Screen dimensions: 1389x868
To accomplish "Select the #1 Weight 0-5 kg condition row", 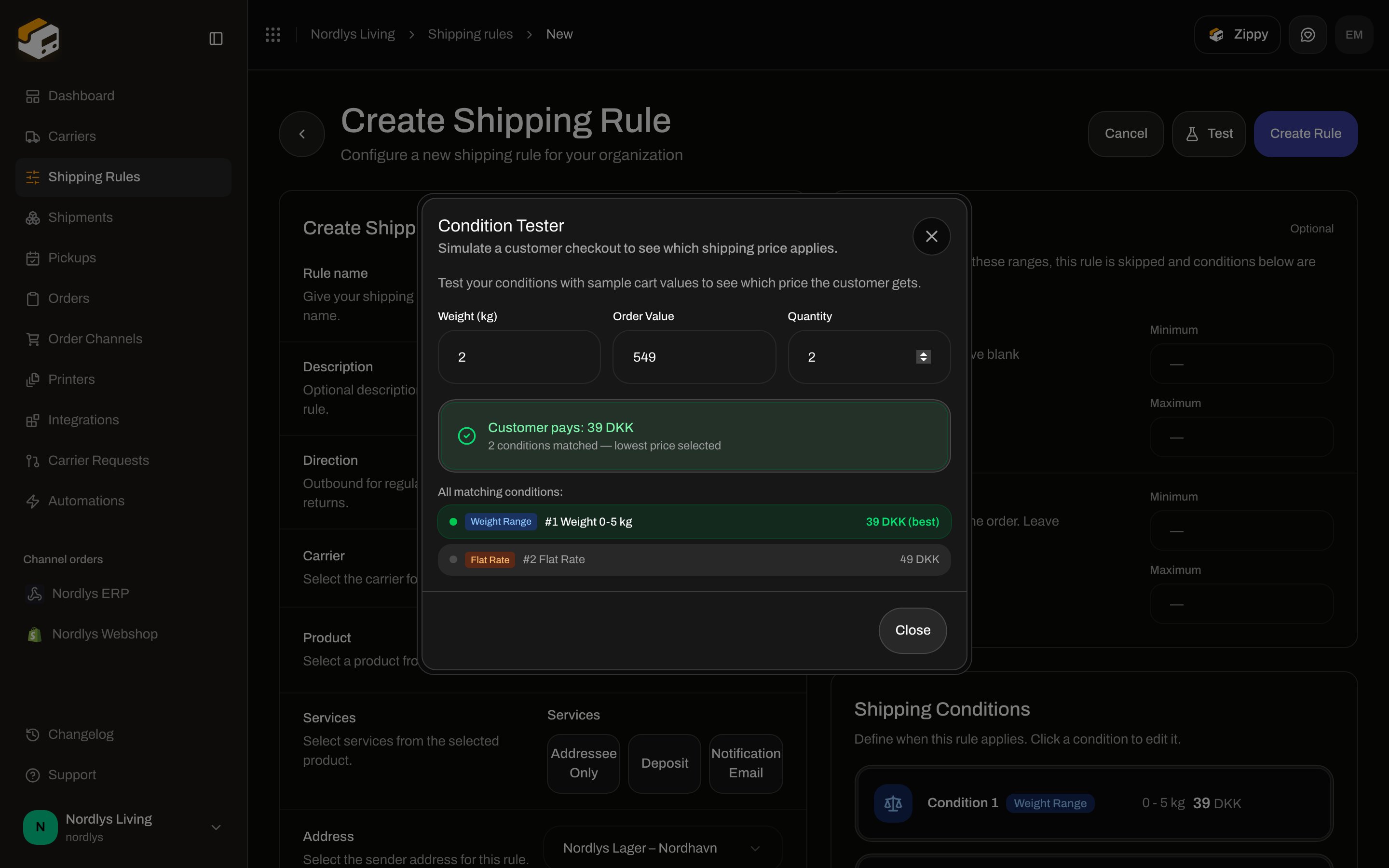I will (694, 522).
